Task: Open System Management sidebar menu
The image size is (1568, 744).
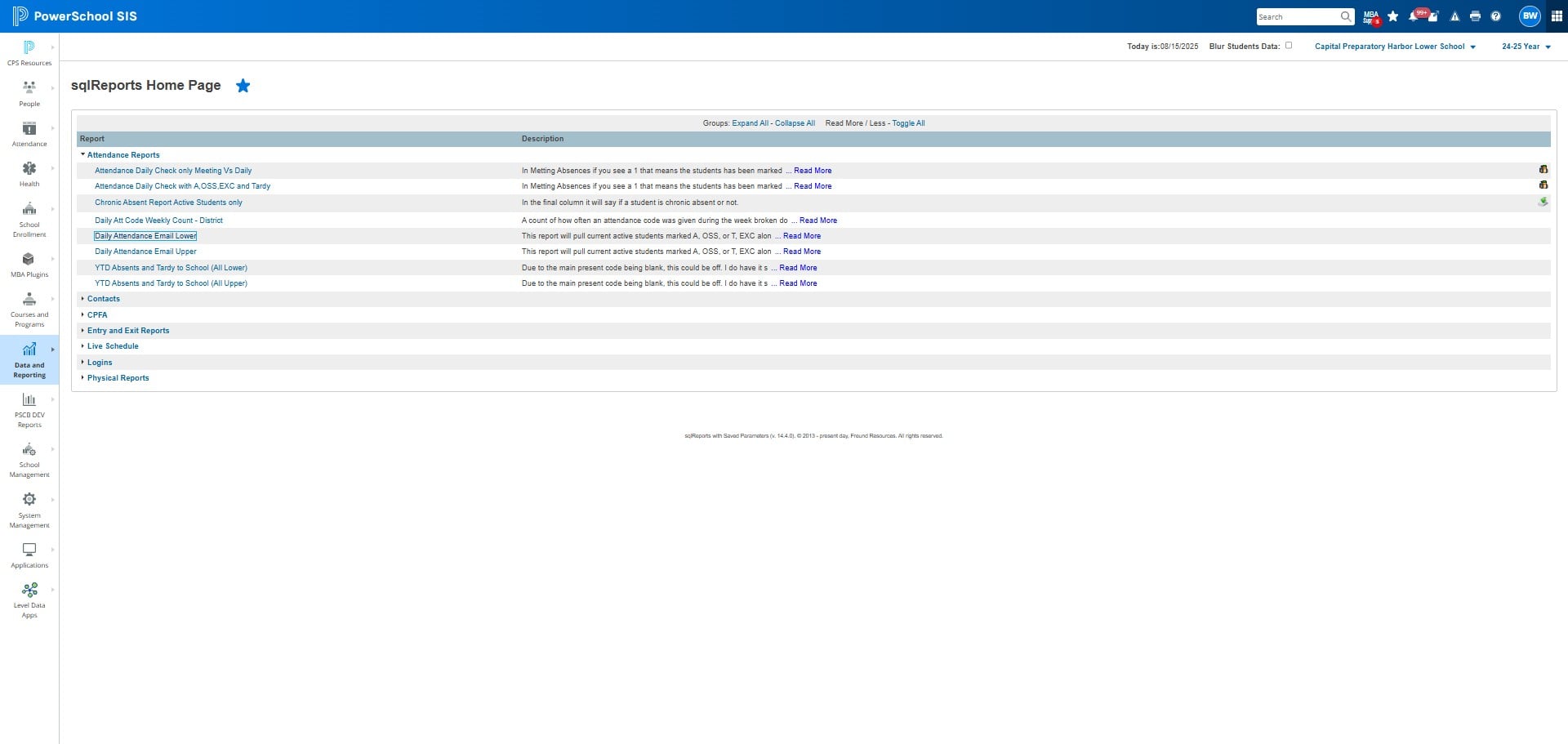Action: pyautogui.click(x=29, y=510)
